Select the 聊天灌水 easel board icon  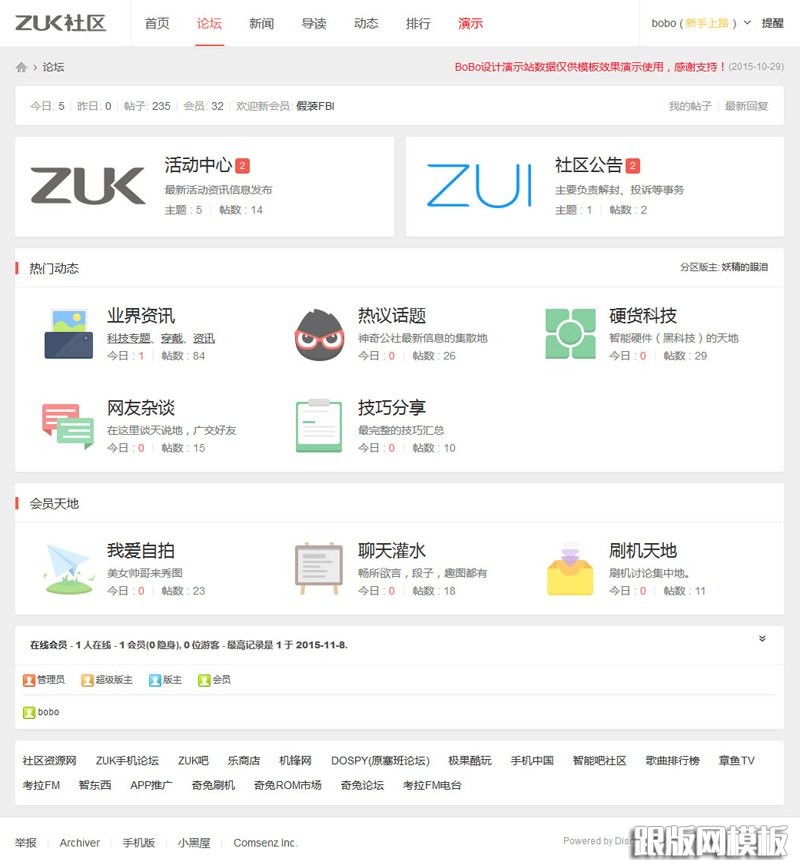(x=320, y=565)
